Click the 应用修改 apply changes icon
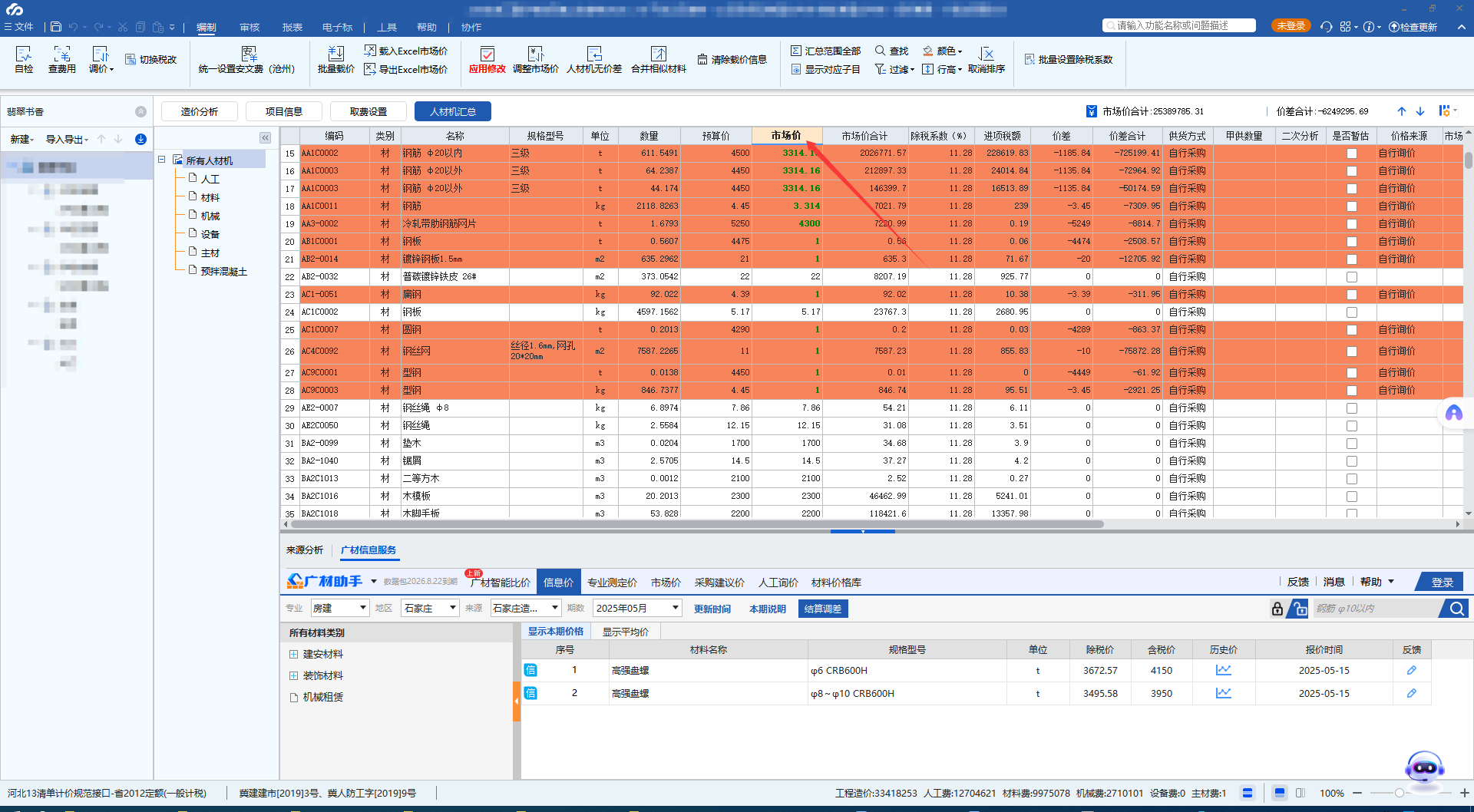 (x=487, y=59)
